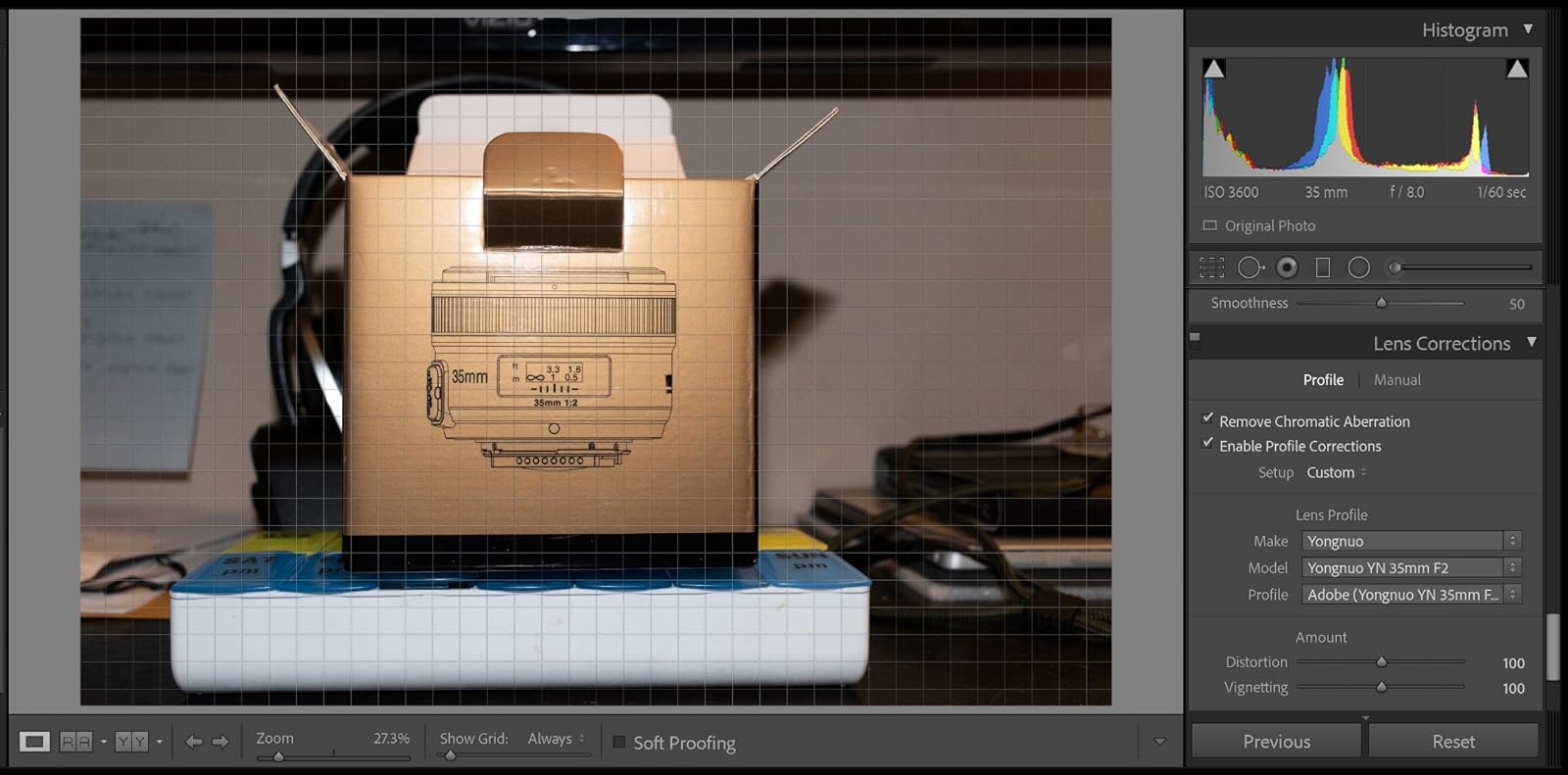1568x775 pixels.
Task: Click the Previous button
Action: pos(1276,742)
